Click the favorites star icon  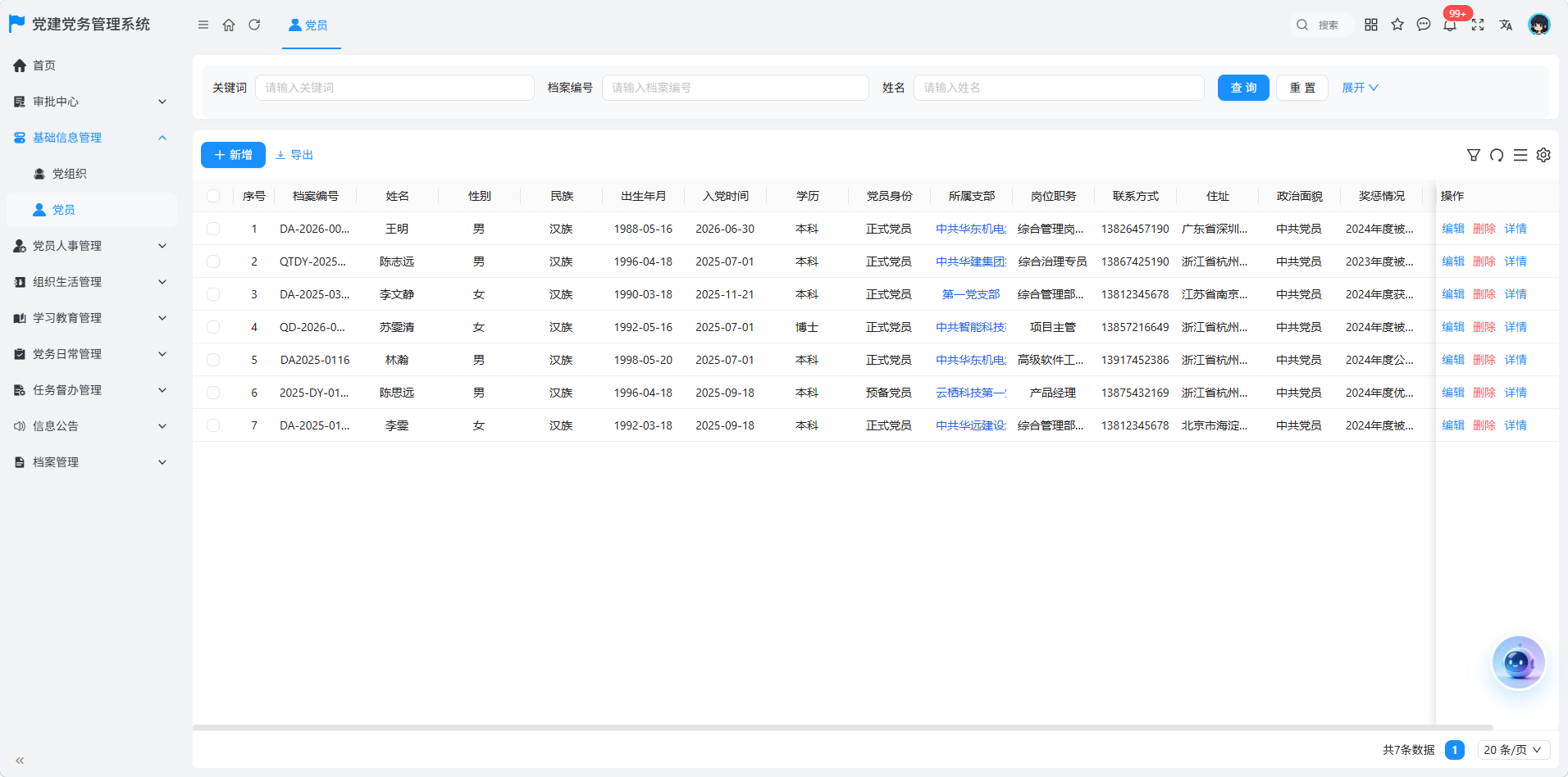point(1397,25)
